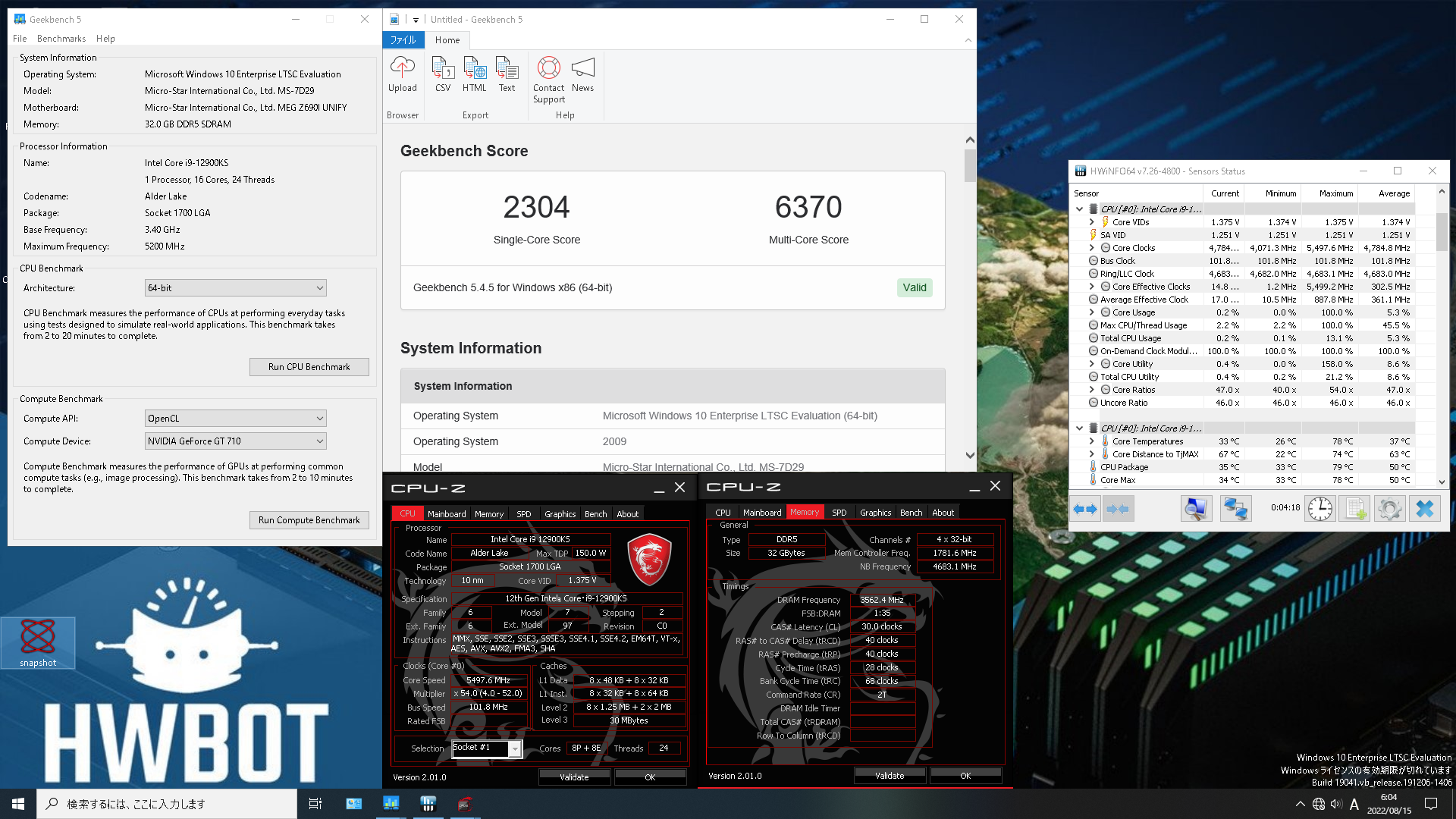Click the Windows taskbar search box

167,804
